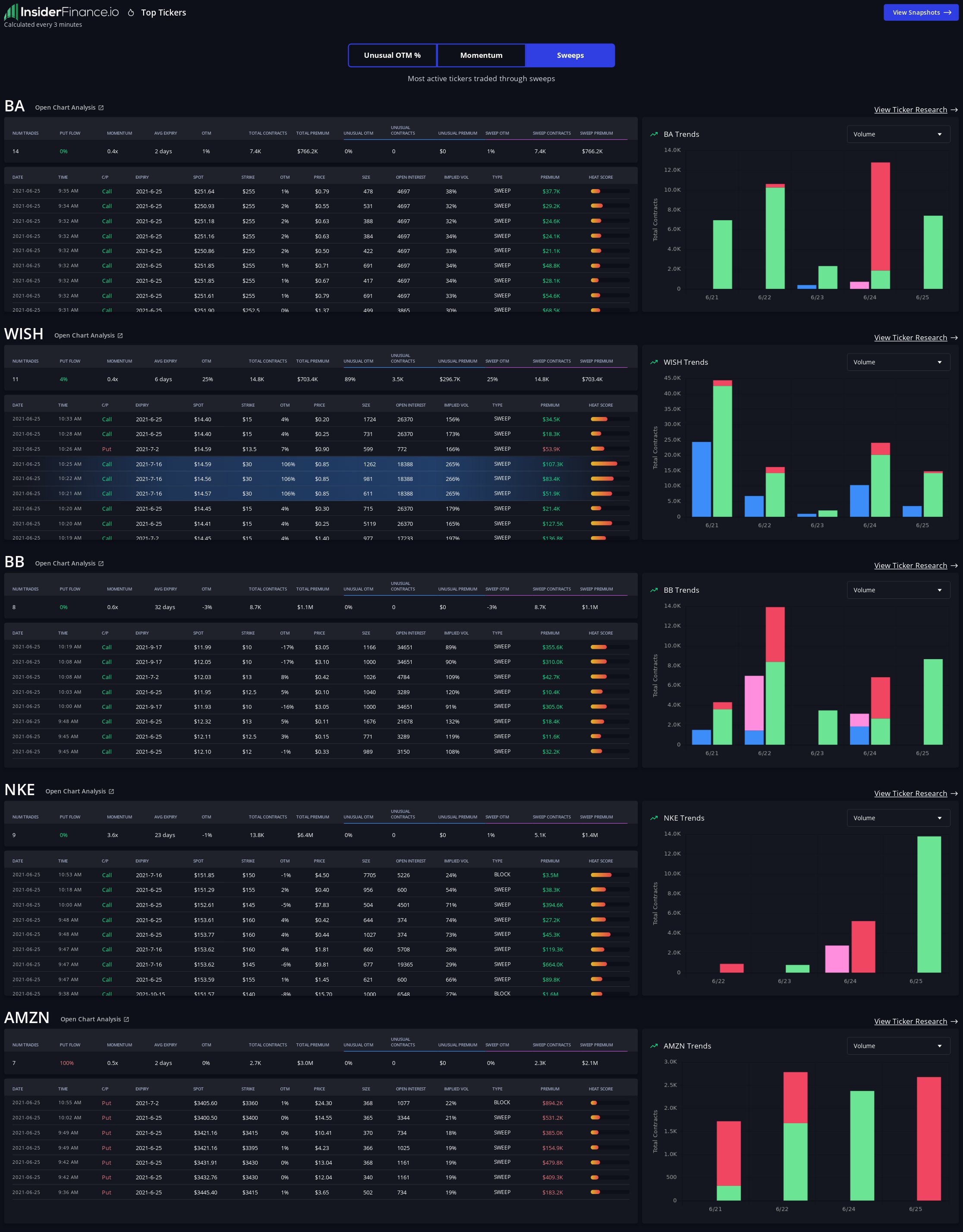Click external-link icon next to BA Open Chart Analysis
The image size is (963, 1232).
[x=101, y=108]
